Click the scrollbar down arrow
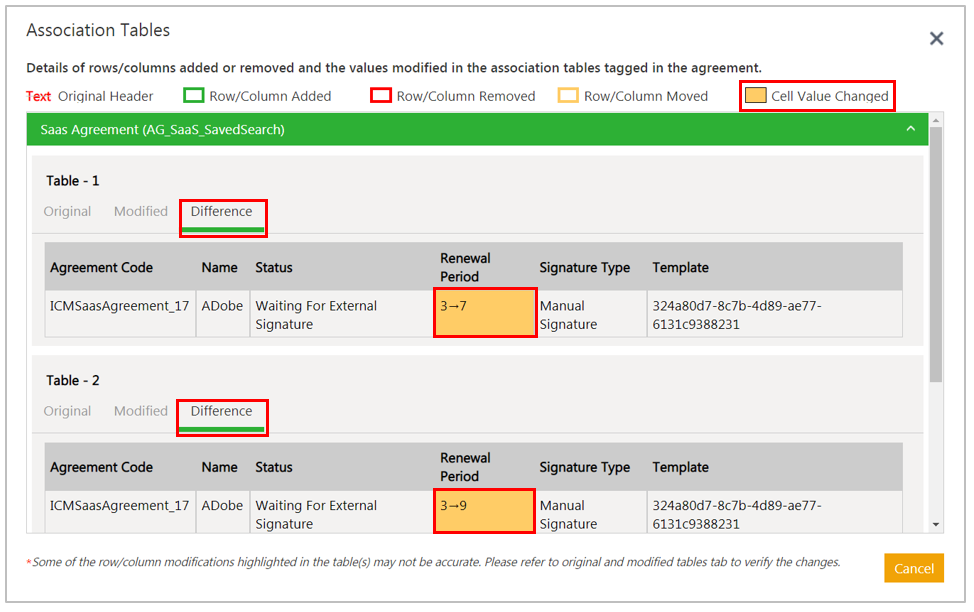 (x=936, y=524)
